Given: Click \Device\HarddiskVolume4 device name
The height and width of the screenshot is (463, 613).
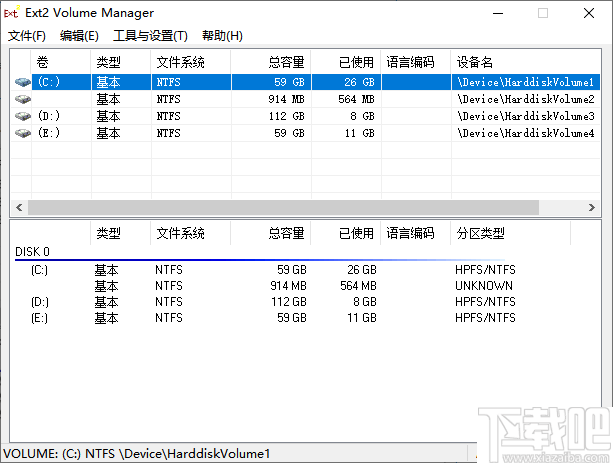Looking at the screenshot, I should [526, 133].
